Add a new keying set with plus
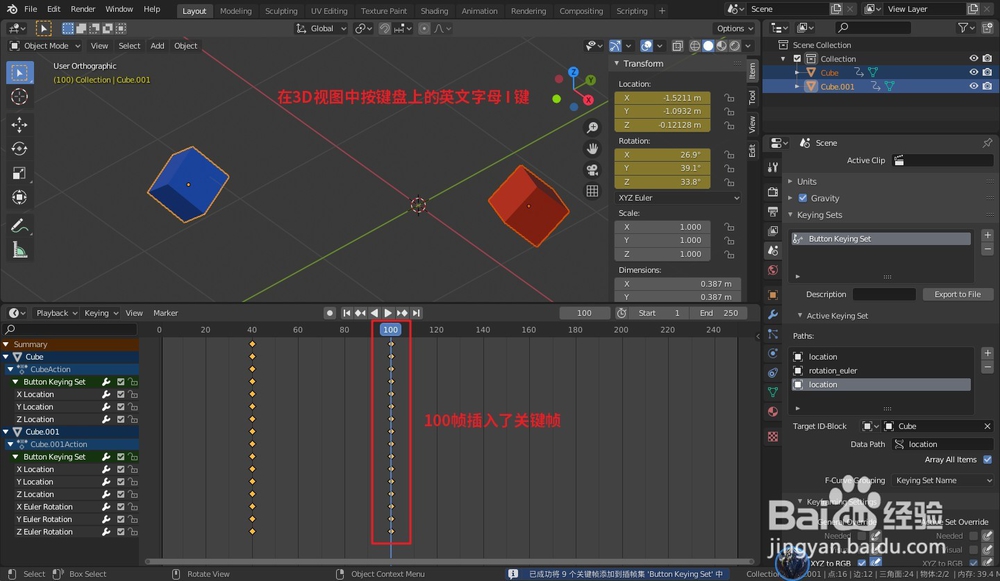The height and width of the screenshot is (581, 1000). [x=987, y=235]
